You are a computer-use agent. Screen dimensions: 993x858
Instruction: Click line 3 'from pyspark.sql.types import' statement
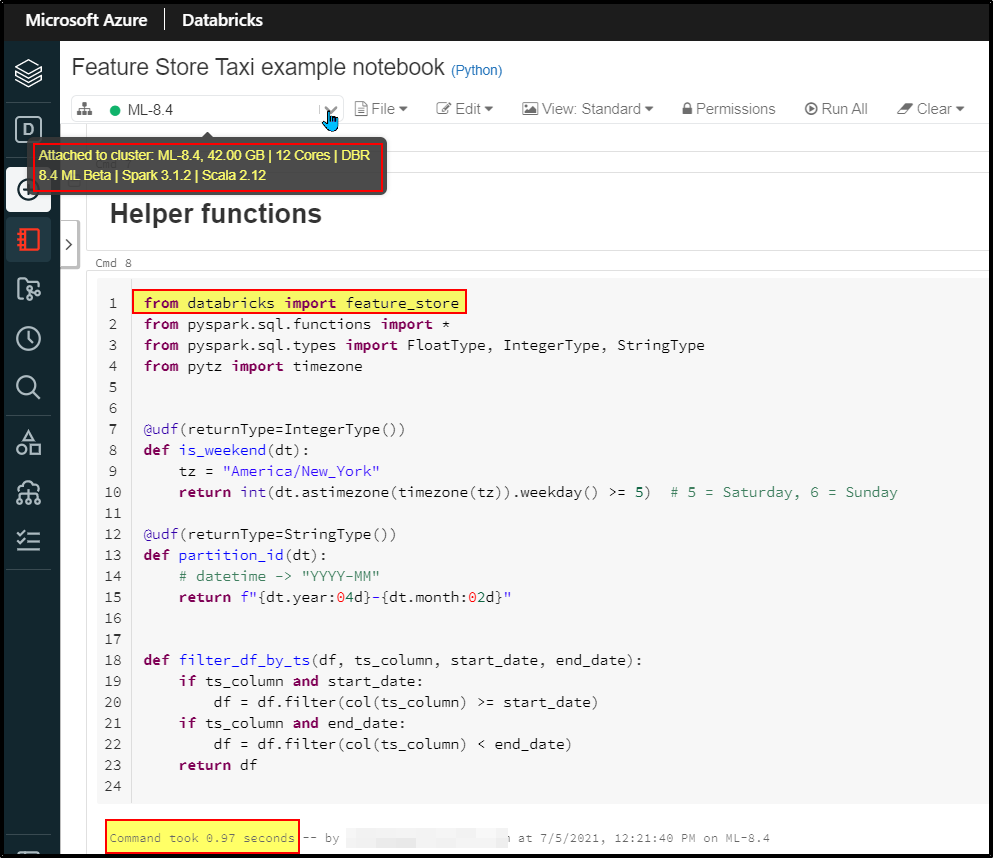coord(424,345)
